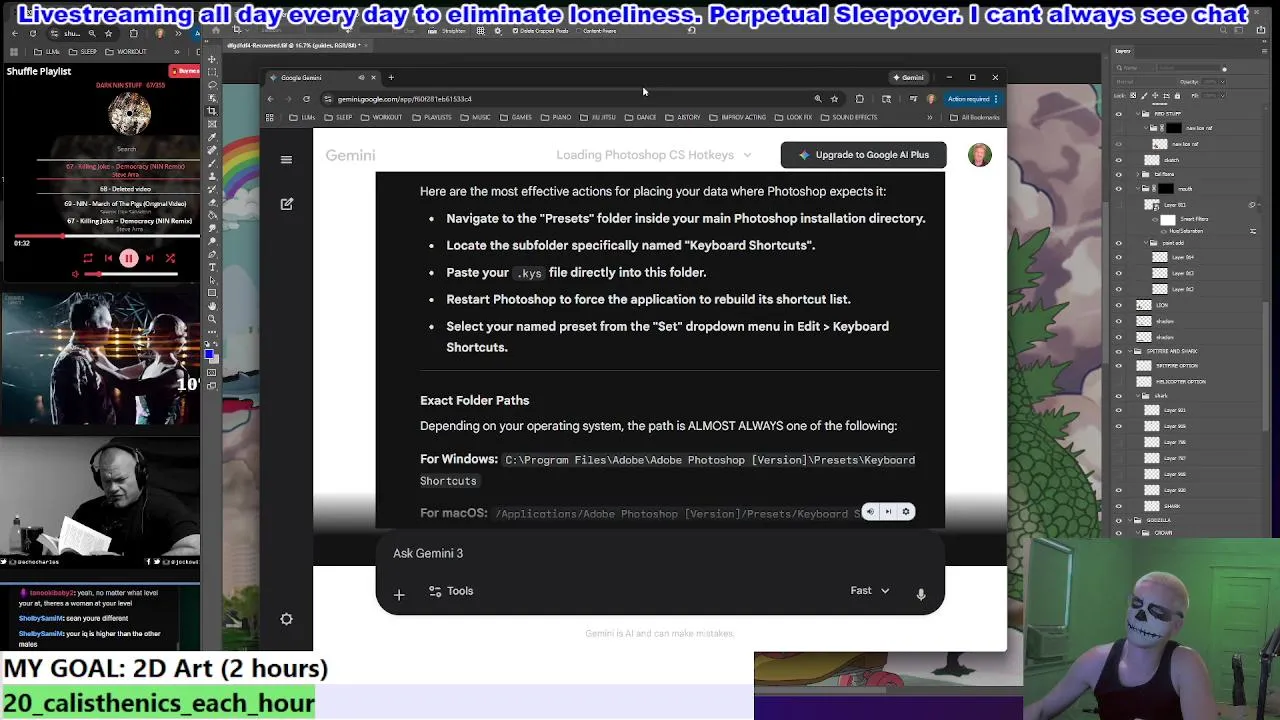The image size is (1280, 720).
Task: Go to previous track in Shuffle Playlist
Action: coord(108,258)
